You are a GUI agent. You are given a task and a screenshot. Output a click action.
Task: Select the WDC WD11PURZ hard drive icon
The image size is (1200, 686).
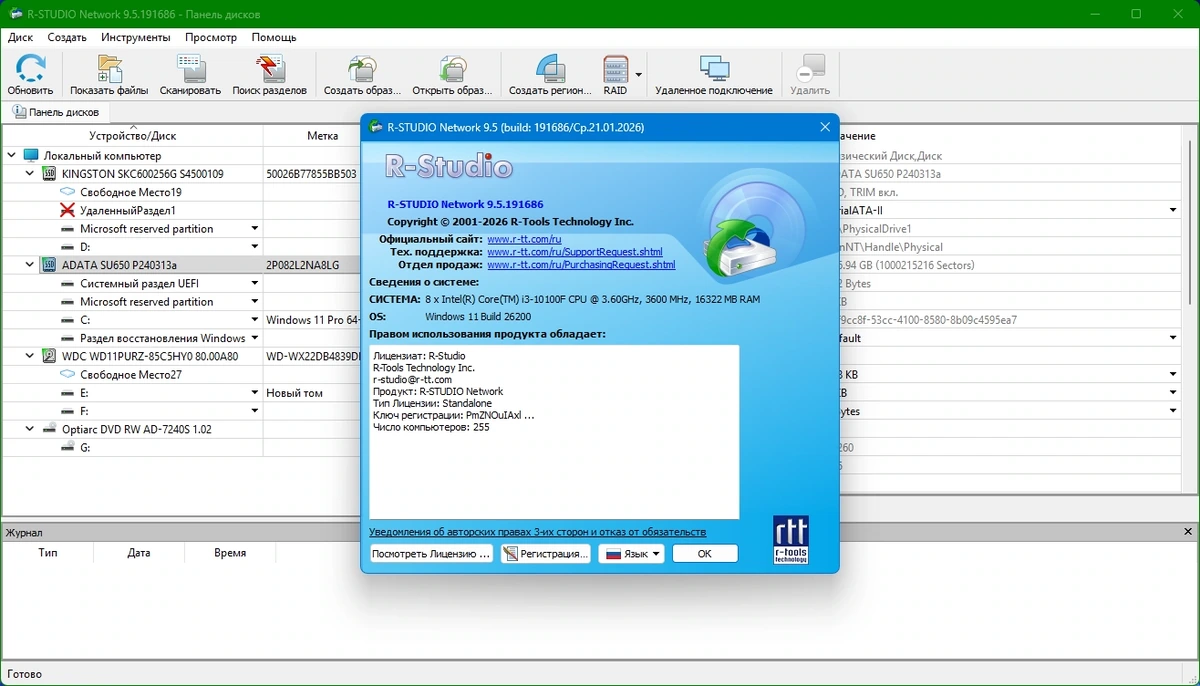point(49,356)
